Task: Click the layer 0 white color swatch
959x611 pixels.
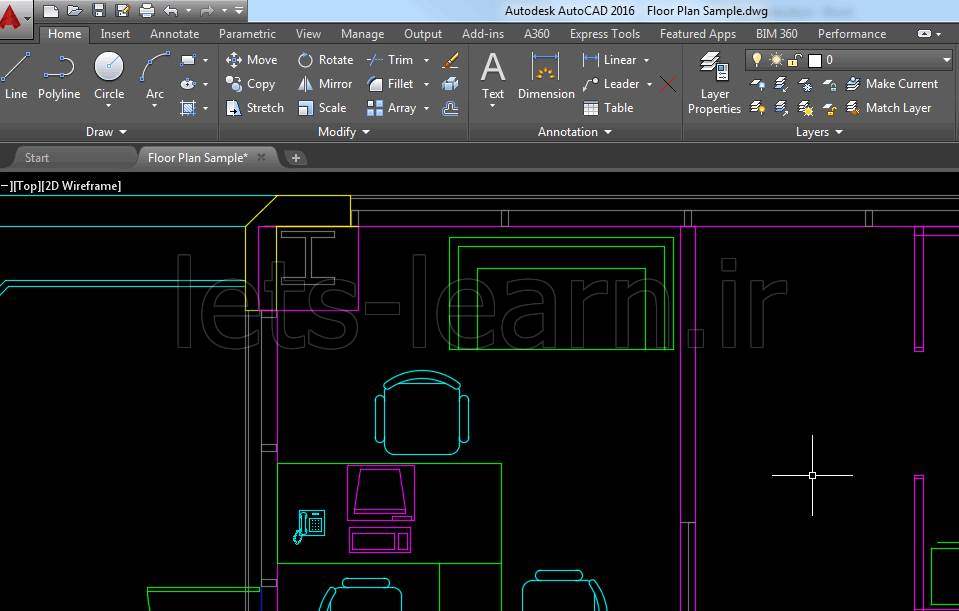Action: (815, 60)
